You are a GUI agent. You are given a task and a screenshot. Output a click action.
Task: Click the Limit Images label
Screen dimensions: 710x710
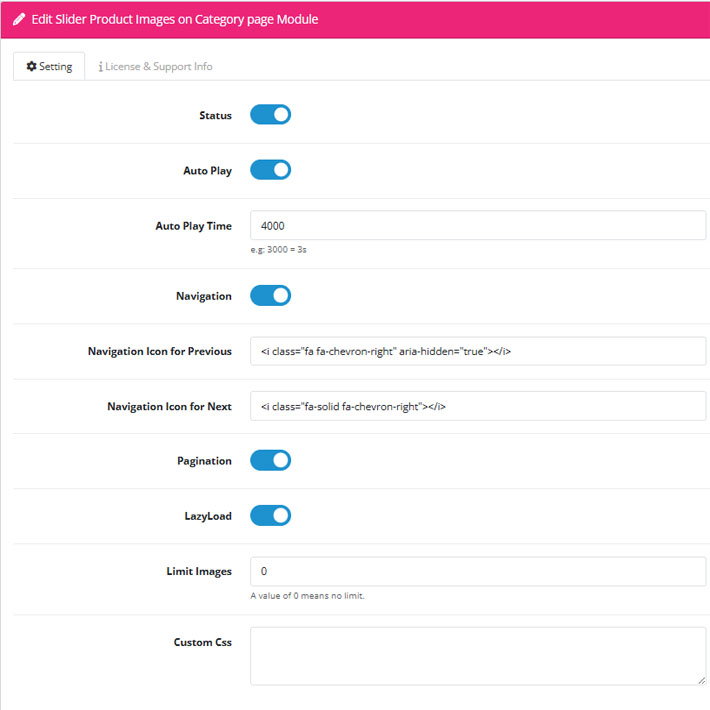pos(199,571)
